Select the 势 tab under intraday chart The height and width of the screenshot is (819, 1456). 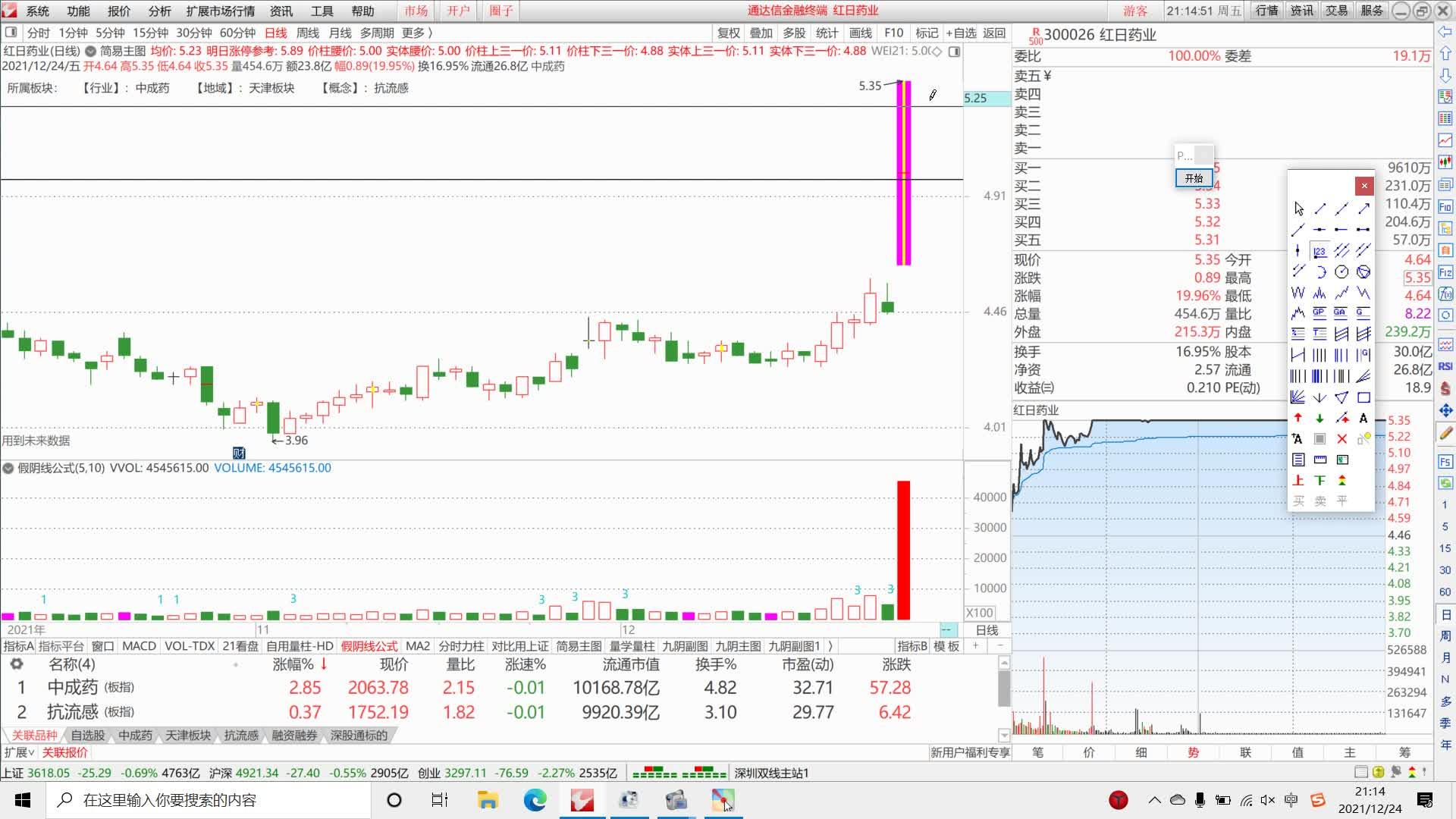1194,752
